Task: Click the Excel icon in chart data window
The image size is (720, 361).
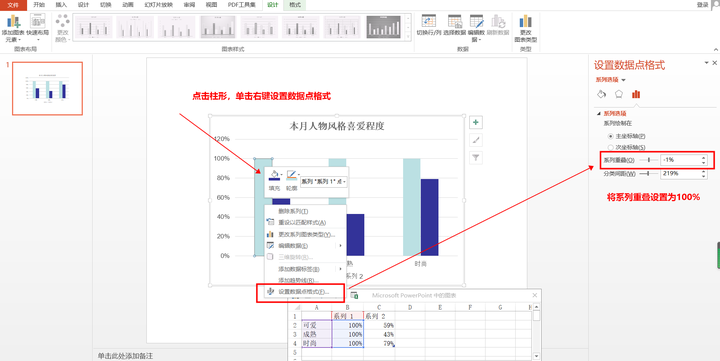Action: [354, 295]
